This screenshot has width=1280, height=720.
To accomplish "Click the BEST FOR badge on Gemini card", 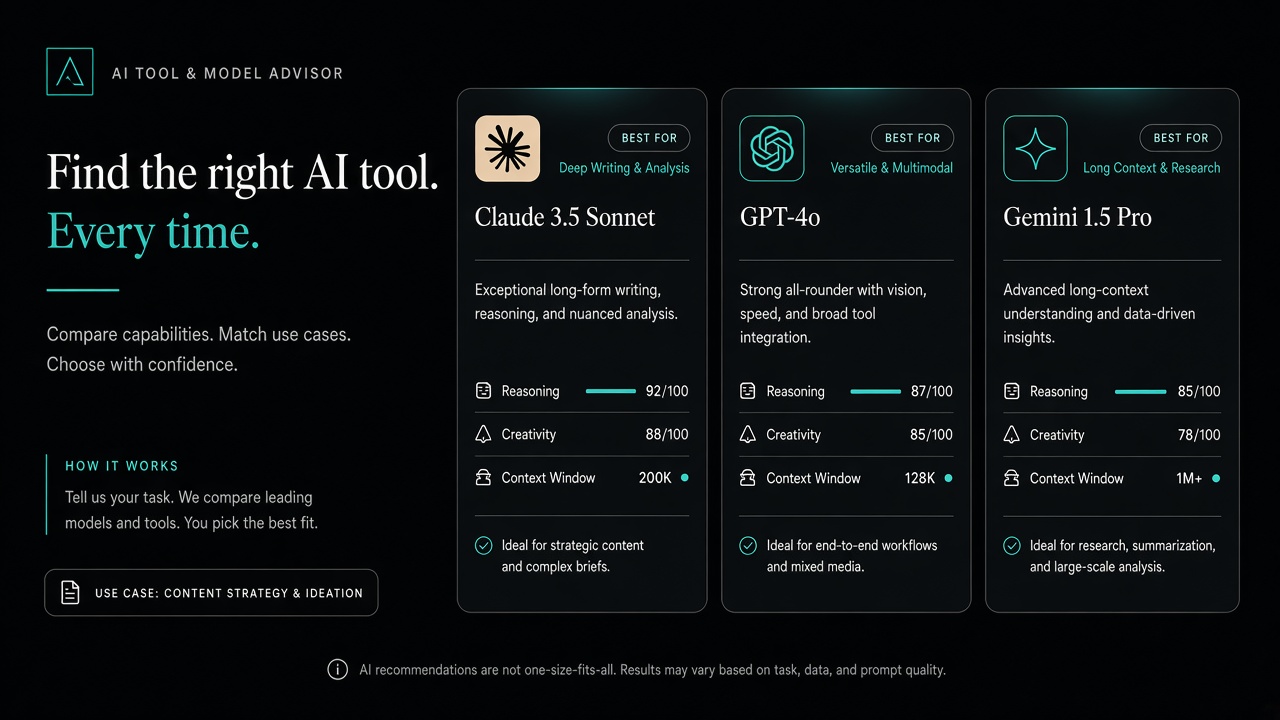I will point(1181,138).
